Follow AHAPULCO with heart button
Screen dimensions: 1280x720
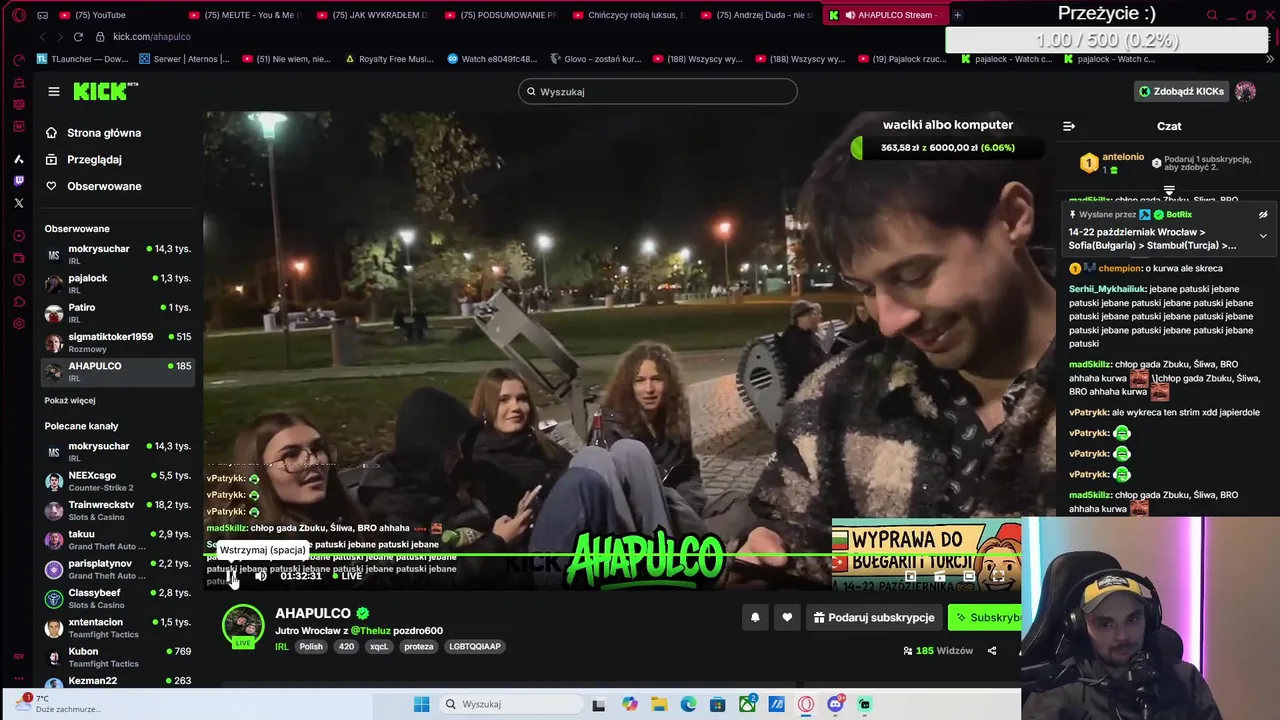(x=787, y=618)
